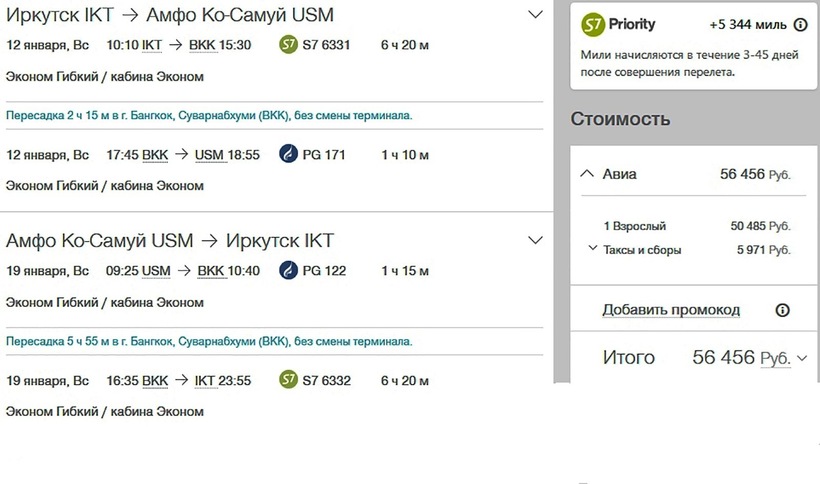Click the BKK code in 17:45 departure

click(155, 155)
